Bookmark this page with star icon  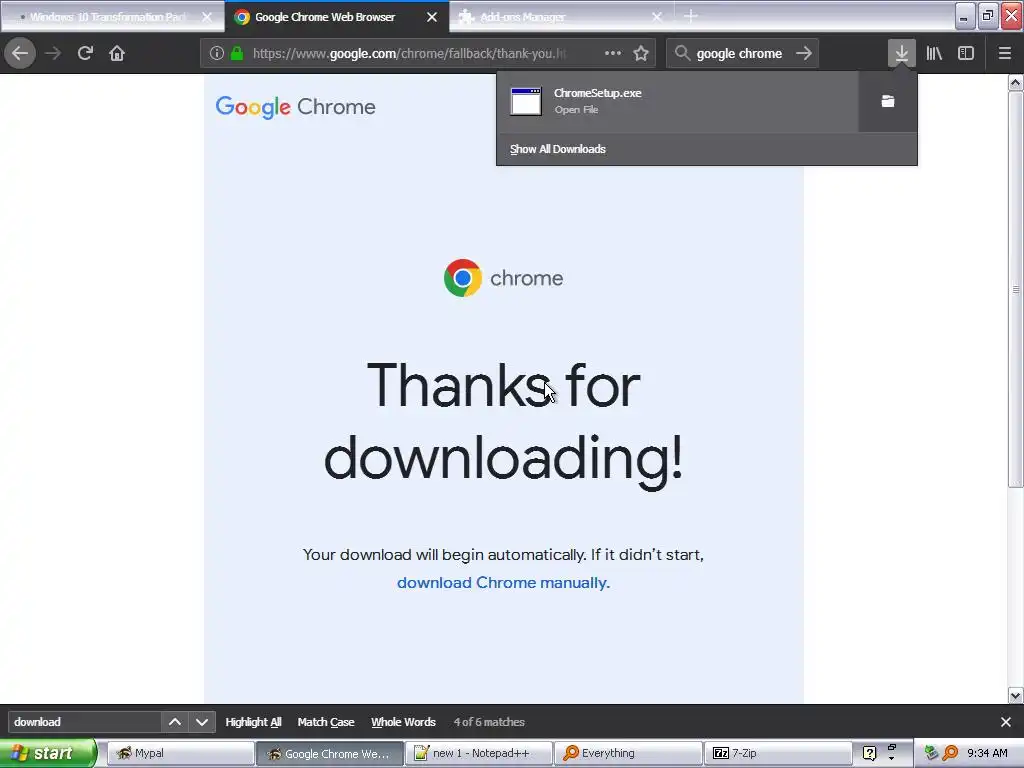(641, 54)
